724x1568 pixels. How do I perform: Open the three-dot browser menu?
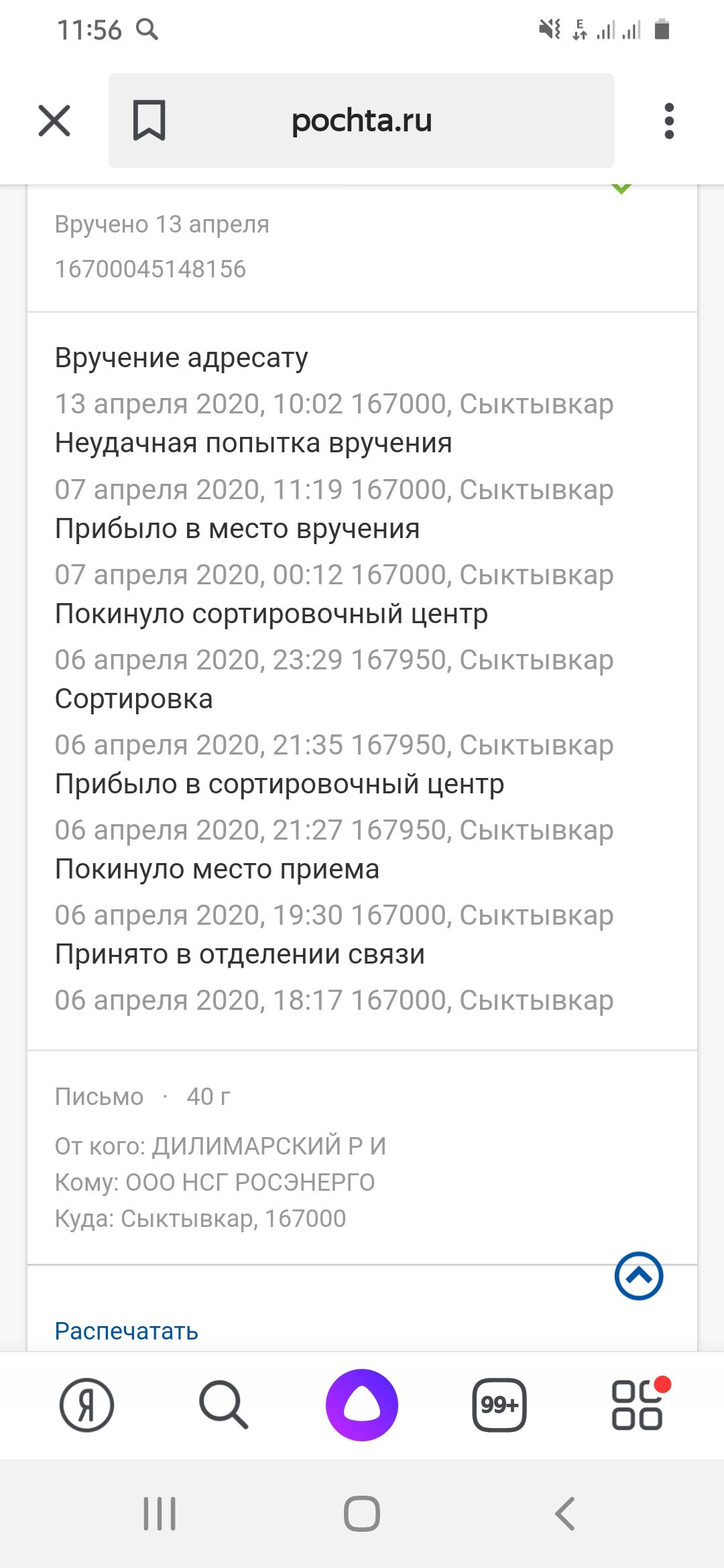click(x=668, y=121)
